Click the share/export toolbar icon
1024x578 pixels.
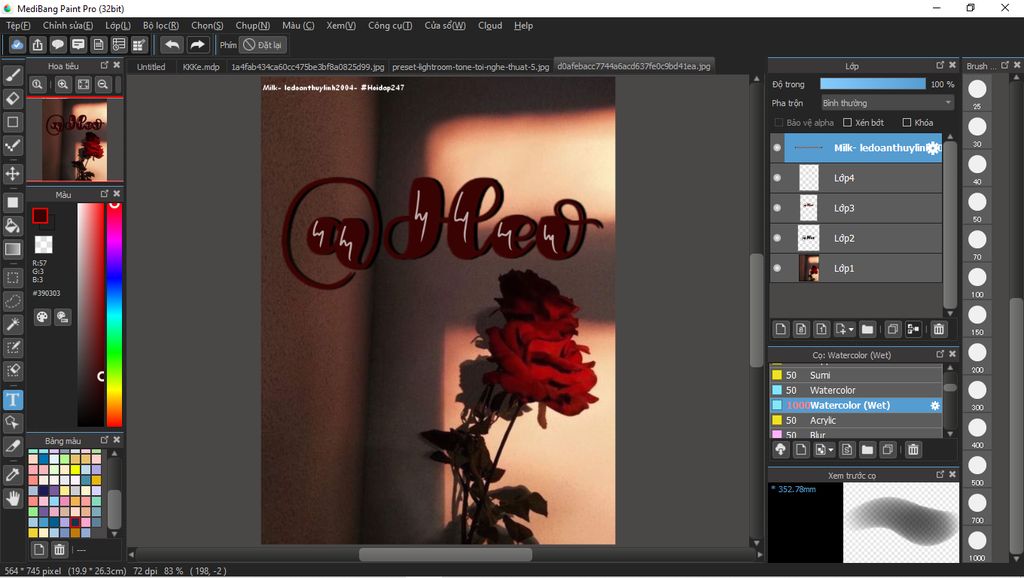pyautogui.click(x=37, y=45)
